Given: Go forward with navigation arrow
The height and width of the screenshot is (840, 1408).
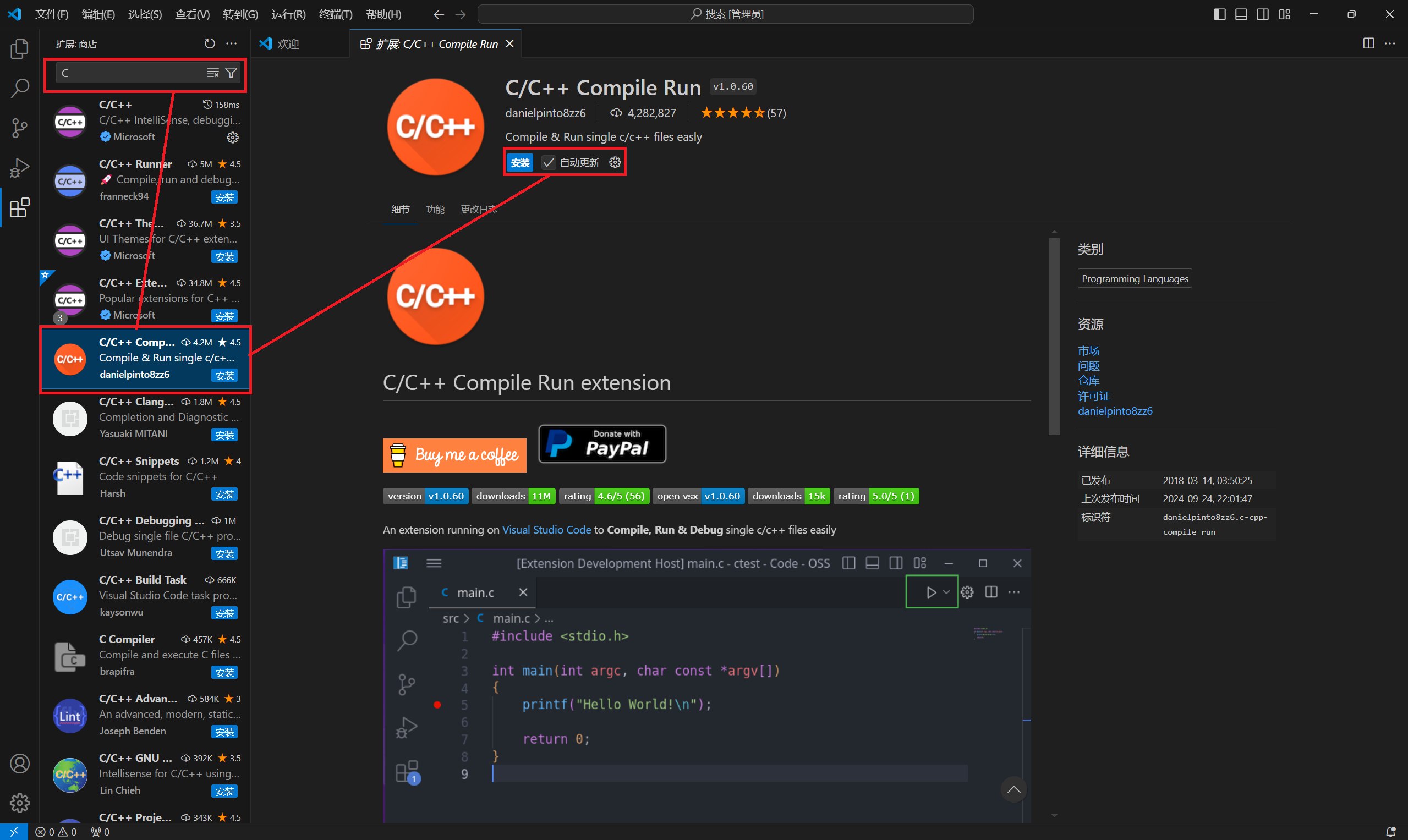Looking at the screenshot, I should point(461,15).
